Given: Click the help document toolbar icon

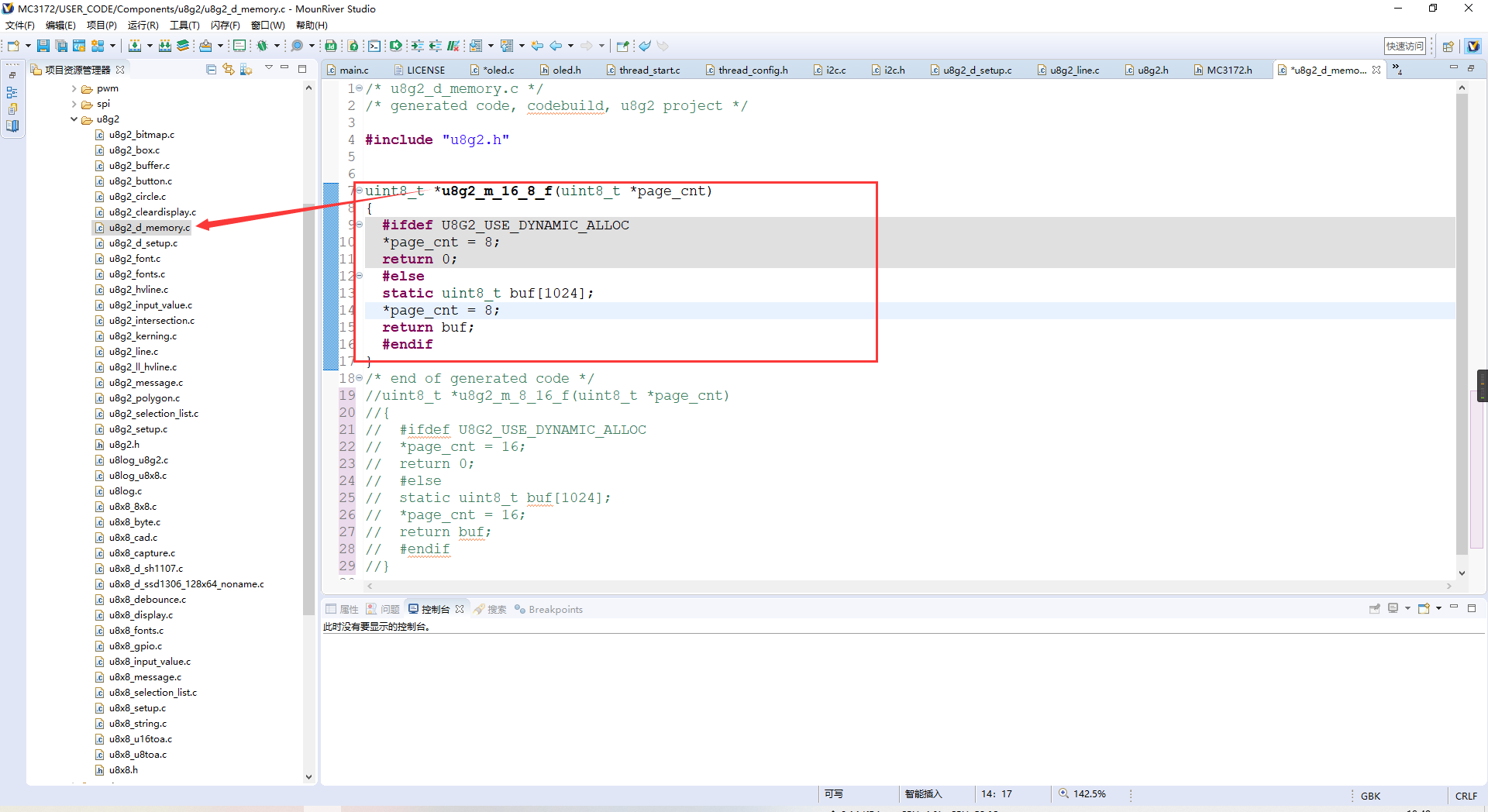Looking at the screenshot, I should [353, 46].
